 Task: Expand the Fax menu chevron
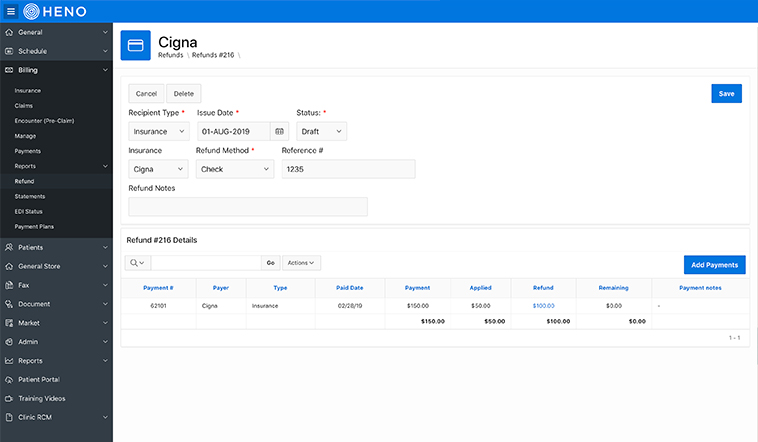(105, 285)
